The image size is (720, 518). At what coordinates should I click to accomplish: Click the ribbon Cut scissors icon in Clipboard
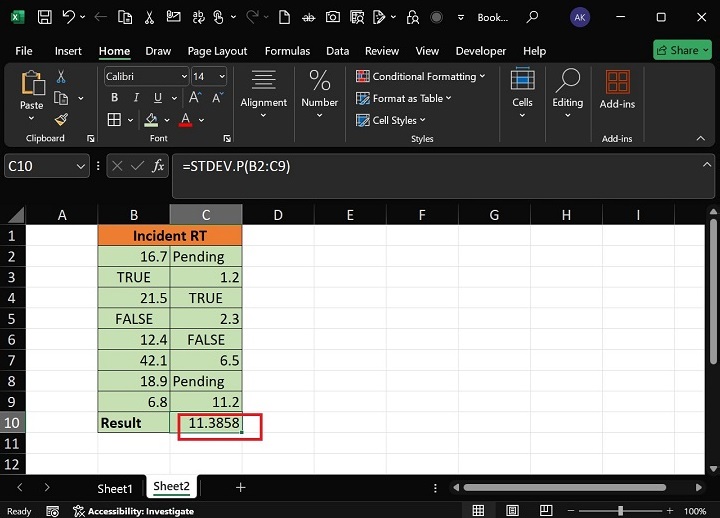(61, 76)
